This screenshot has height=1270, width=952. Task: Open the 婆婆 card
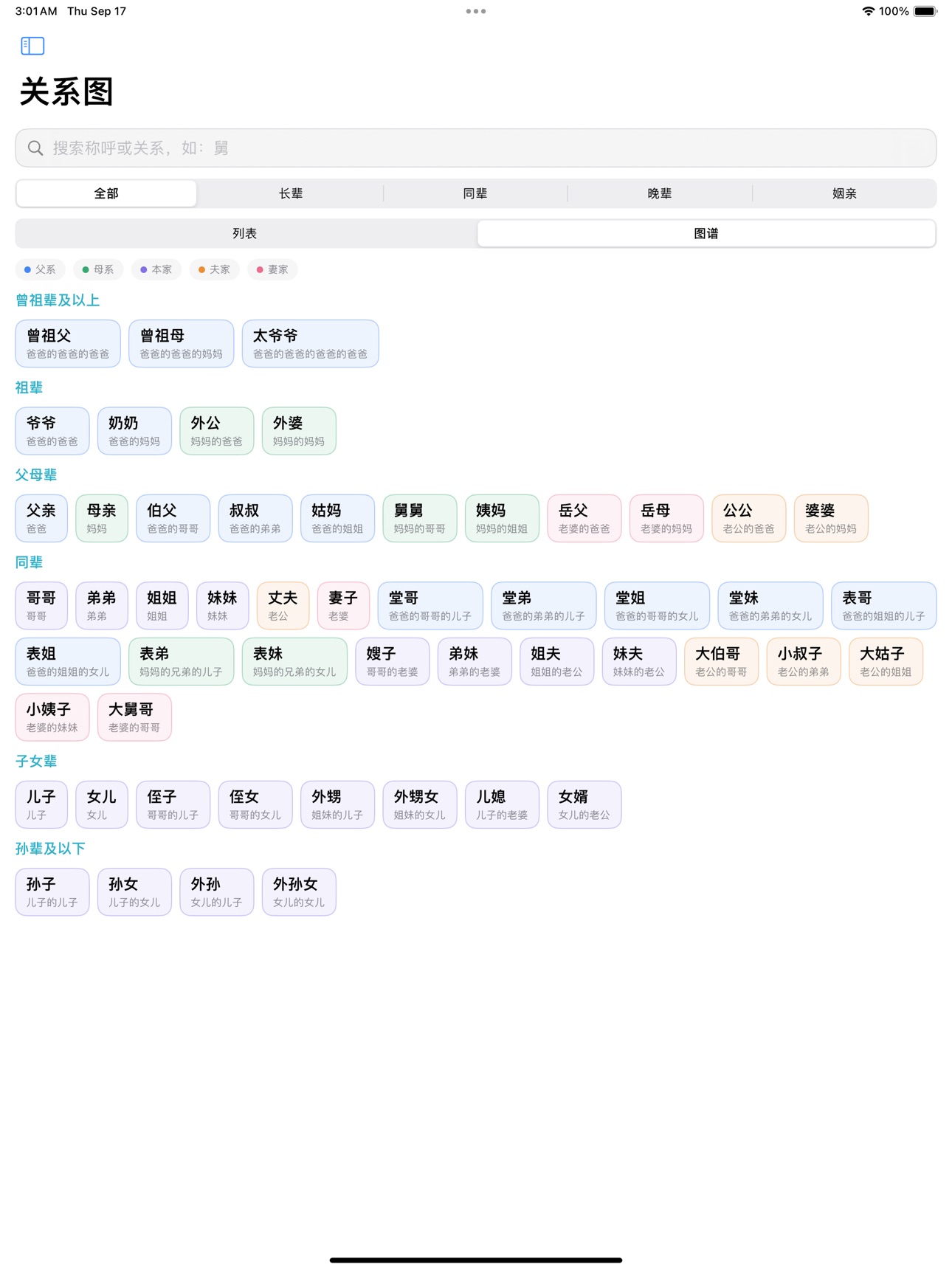[831, 519]
